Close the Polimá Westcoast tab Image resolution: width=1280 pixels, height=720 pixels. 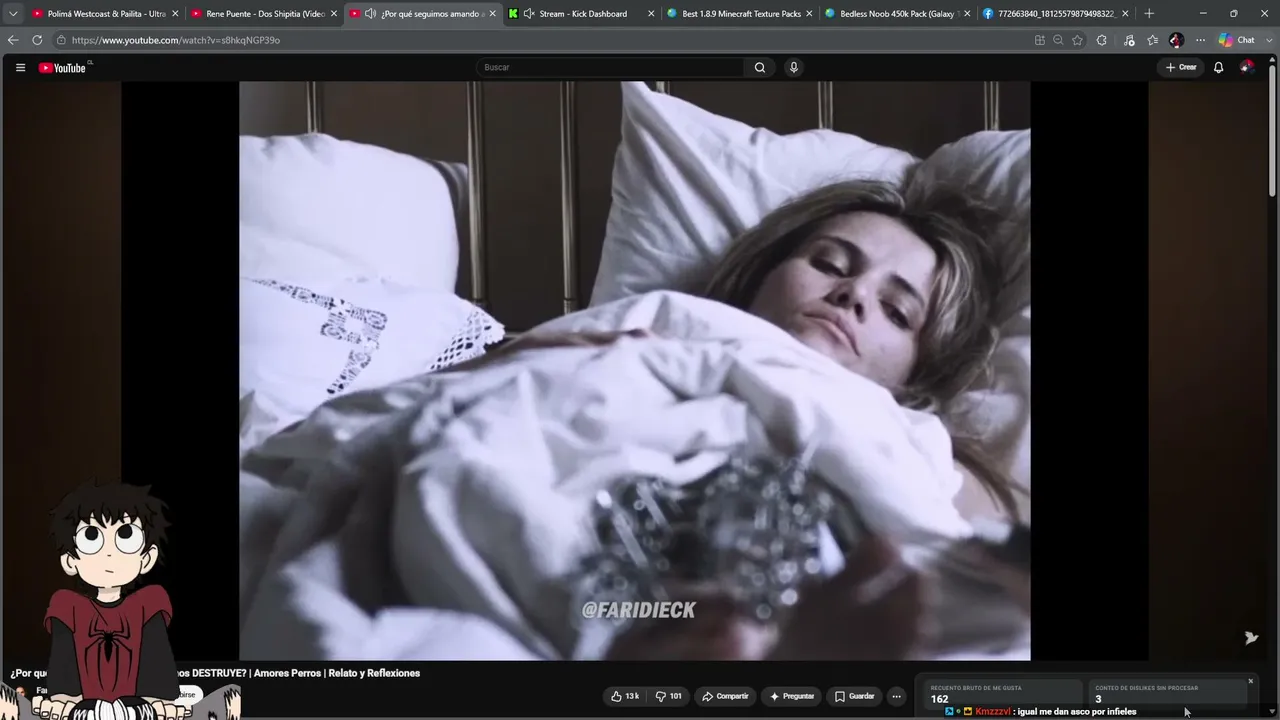175,14
